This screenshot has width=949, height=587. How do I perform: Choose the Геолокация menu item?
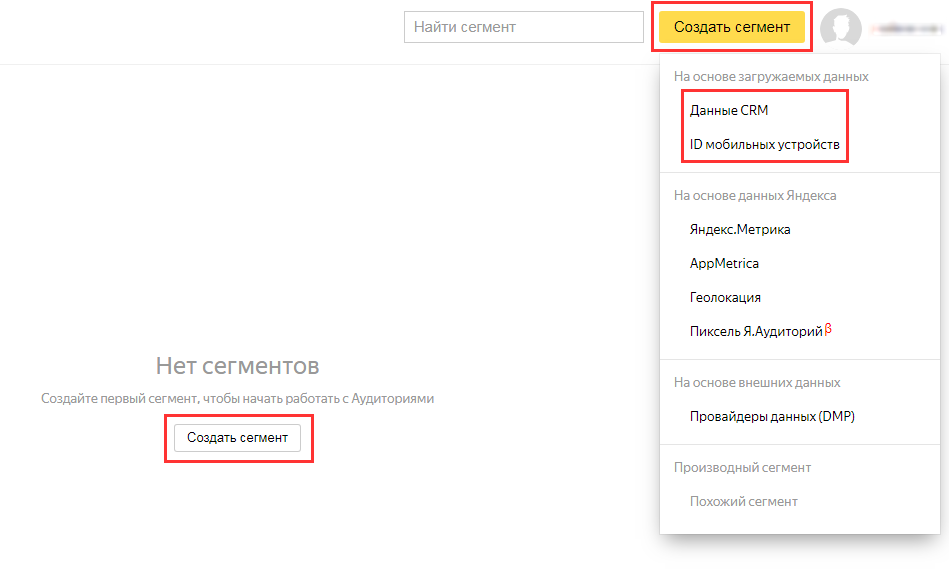click(725, 297)
